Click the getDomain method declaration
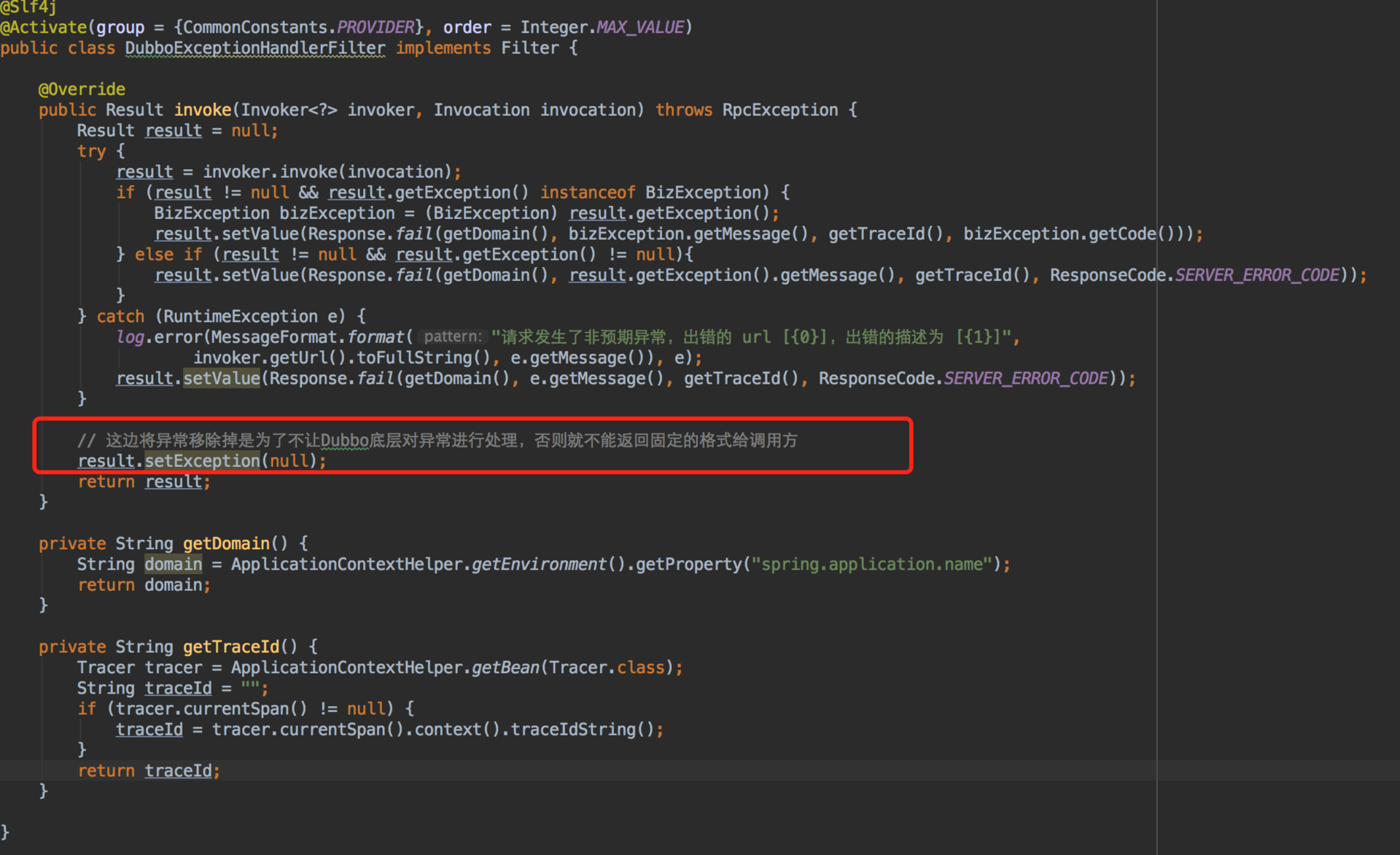1400x855 pixels. click(x=226, y=543)
